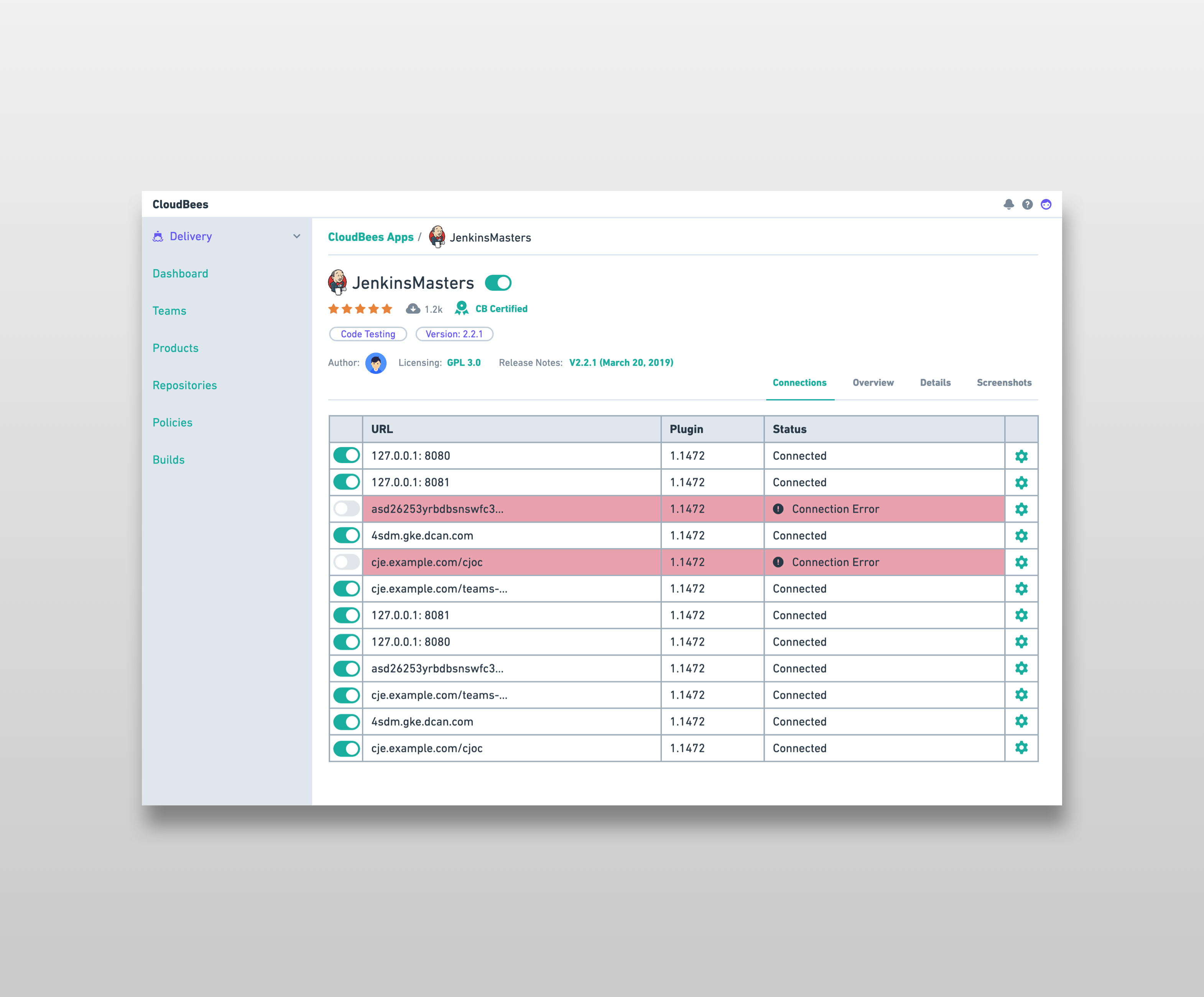This screenshot has width=1204, height=997.
Task: Click the large Jenkins logo beside the title
Action: (x=338, y=282)
